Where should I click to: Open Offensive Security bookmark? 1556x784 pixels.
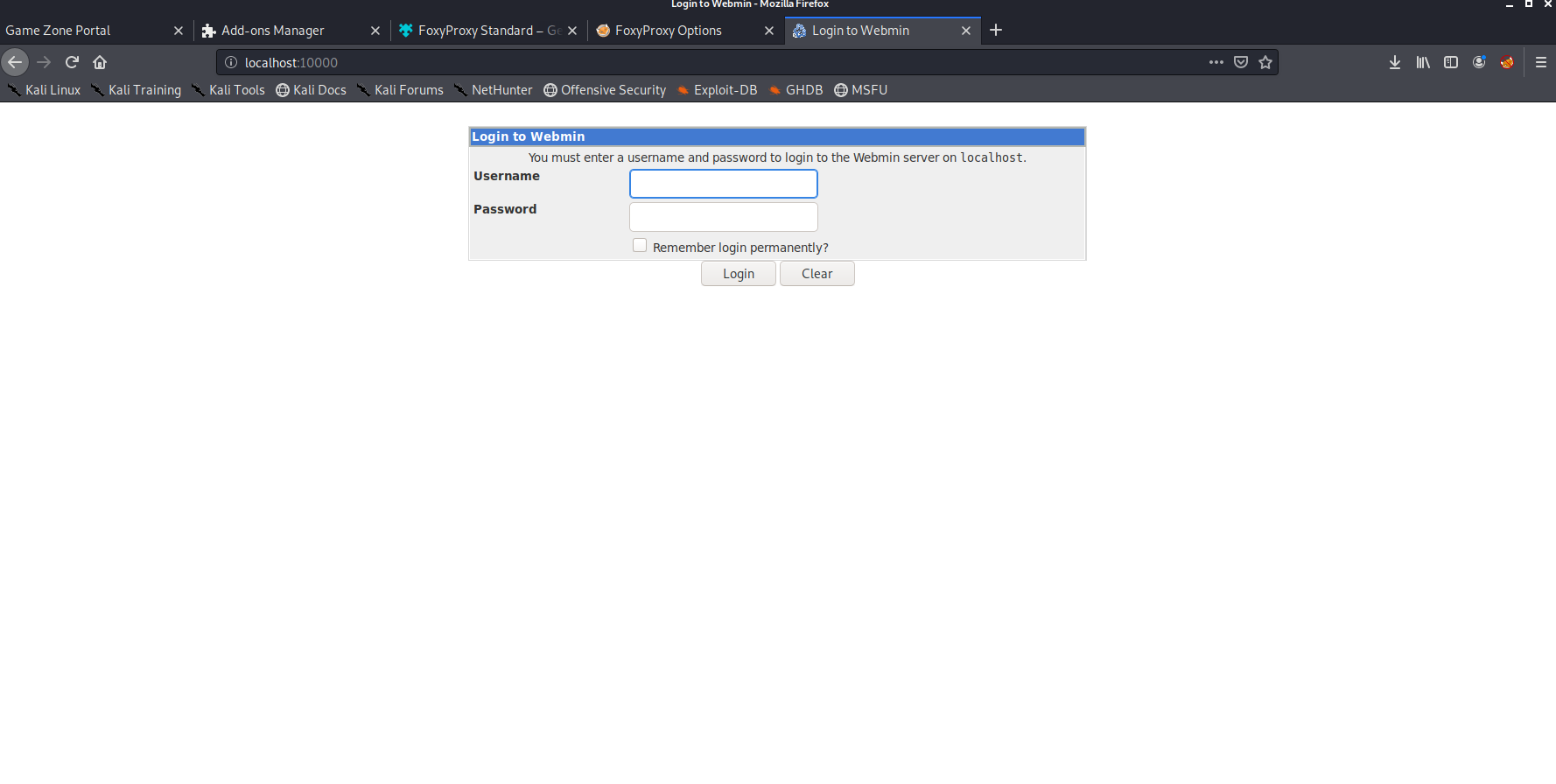click(605, 90)
